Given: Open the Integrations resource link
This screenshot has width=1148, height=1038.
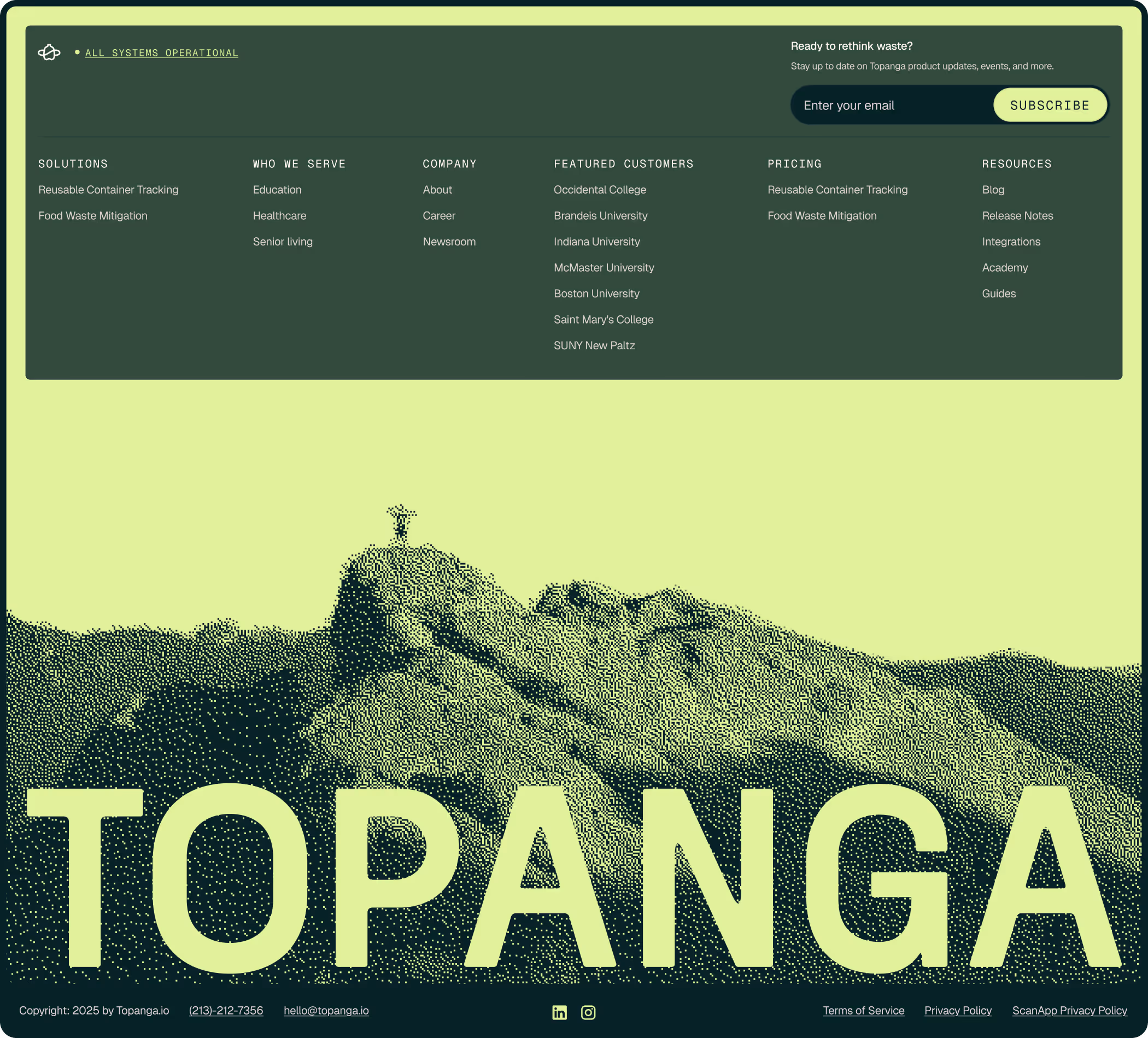Looking at the screenshot, I should click(x=1011, y=242).
